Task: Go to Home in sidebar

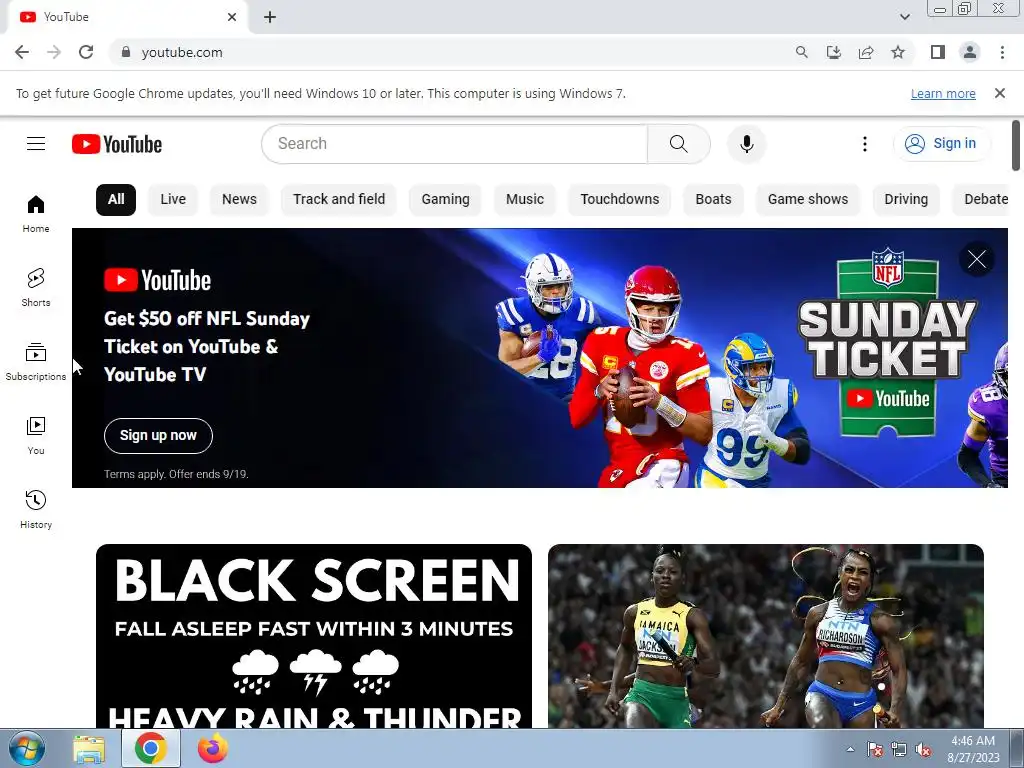Action: (36, 214)
